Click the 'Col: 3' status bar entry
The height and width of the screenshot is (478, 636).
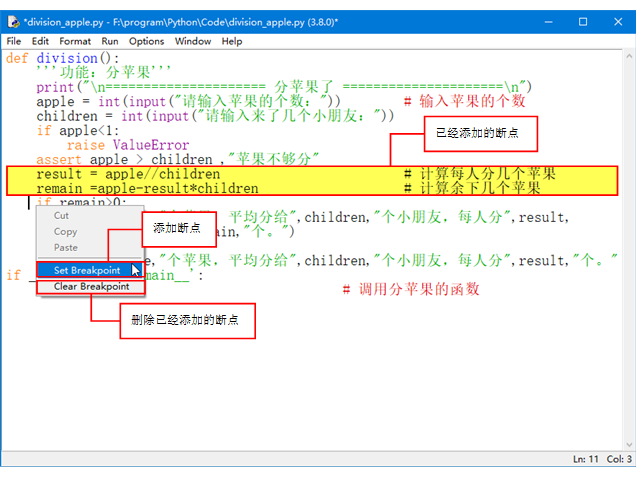(x=619, y=459)
